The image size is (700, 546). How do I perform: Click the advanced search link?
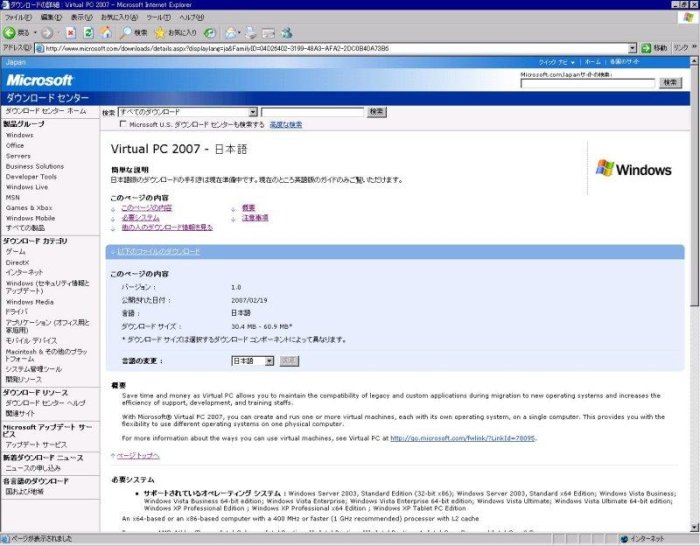click(x=286, y=125)
